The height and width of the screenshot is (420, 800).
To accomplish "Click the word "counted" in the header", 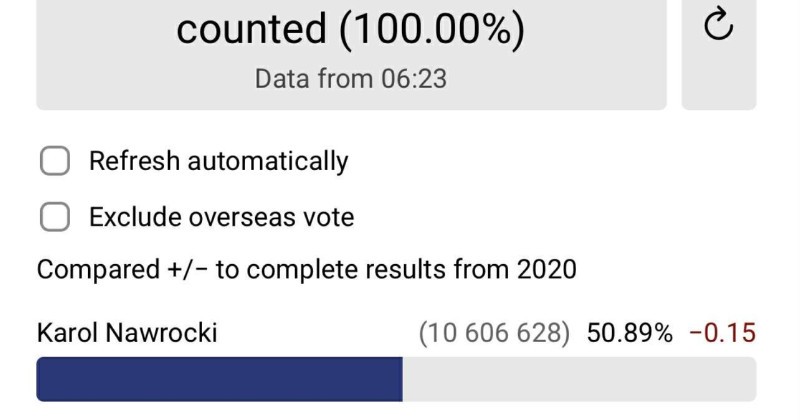I will click(249, 30).
